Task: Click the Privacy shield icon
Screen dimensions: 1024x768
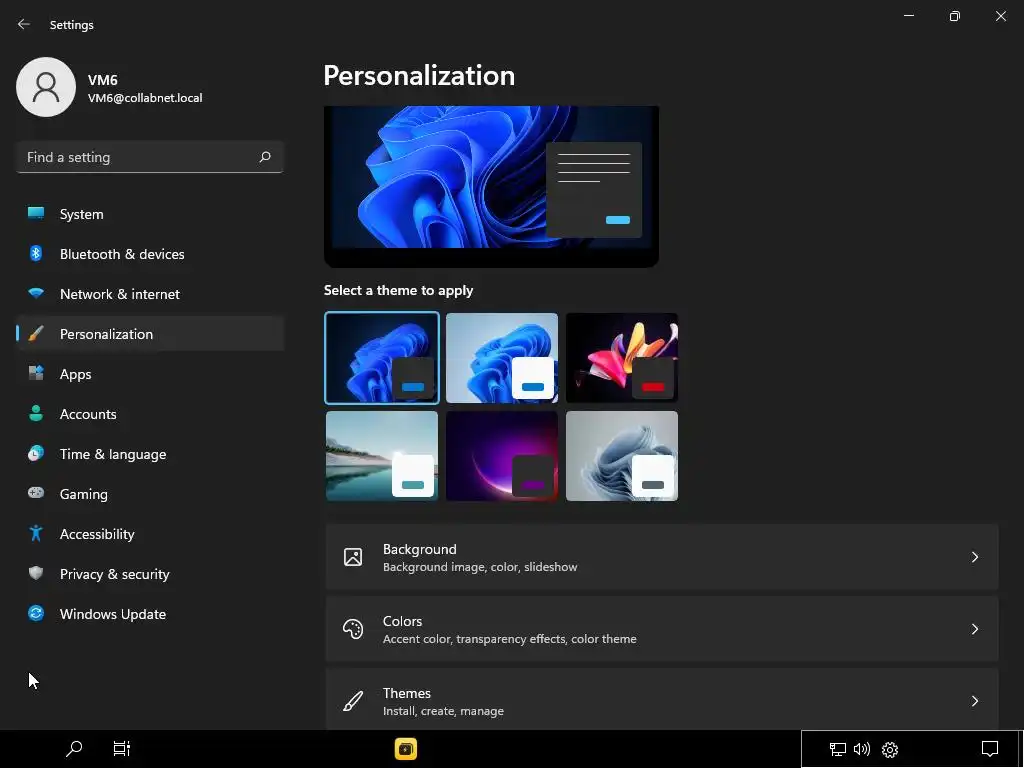Action: 36,573
